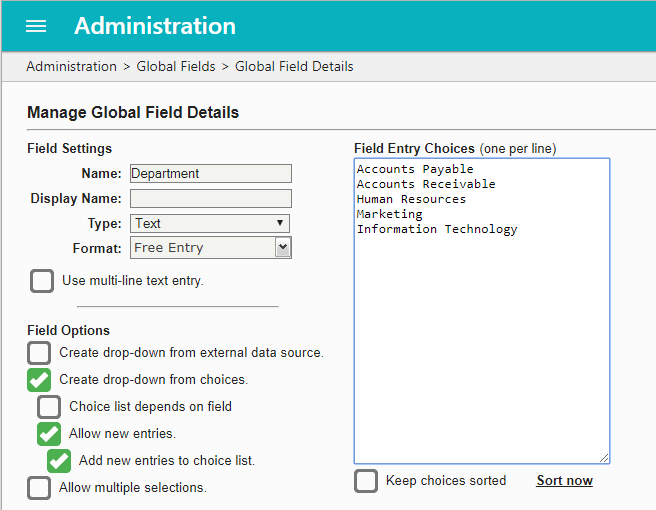Click the Global Field Details breadcrumb
The image size is (656, 510).
point(294,67)
